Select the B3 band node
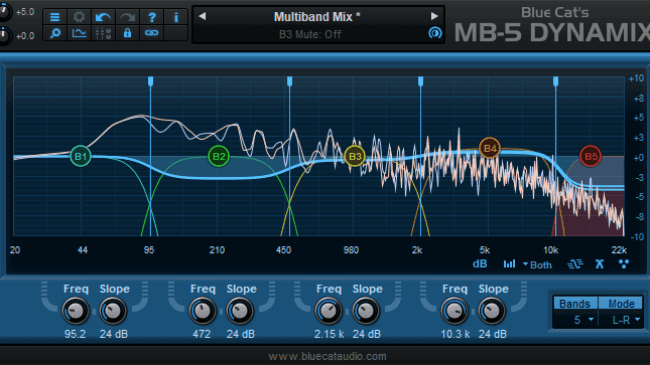 [x=355, y=156]
